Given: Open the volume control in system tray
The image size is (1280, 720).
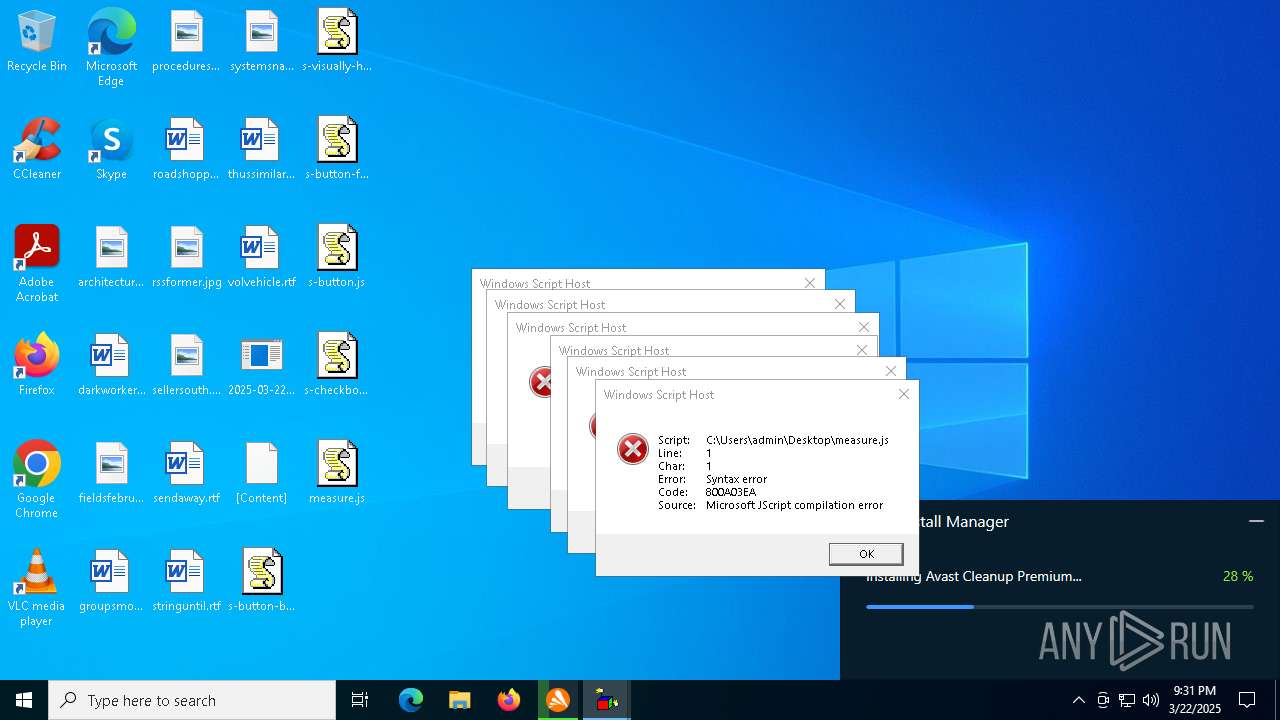Looking at the screenshot, I should 1151,700.
